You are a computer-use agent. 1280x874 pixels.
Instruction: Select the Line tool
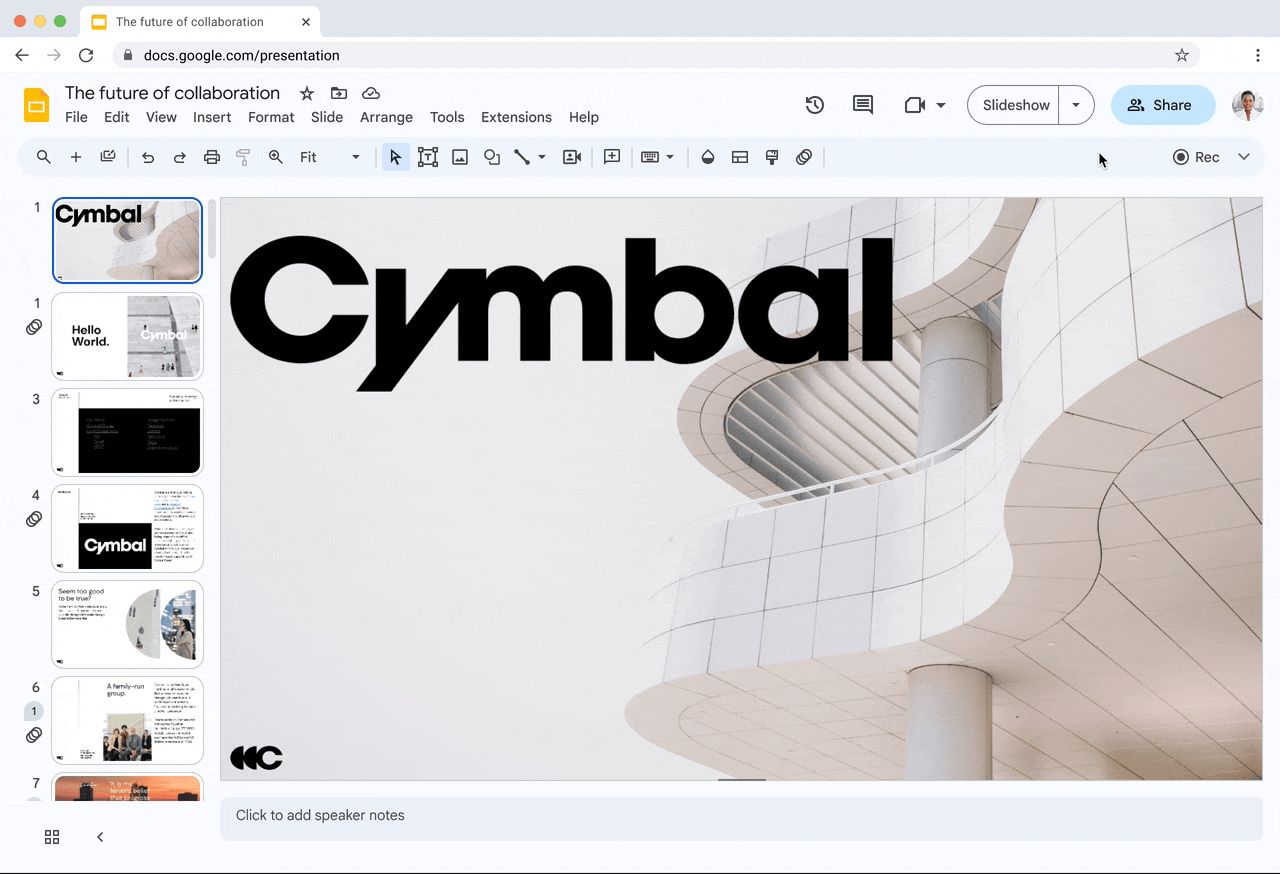click(x=523, y=157)
